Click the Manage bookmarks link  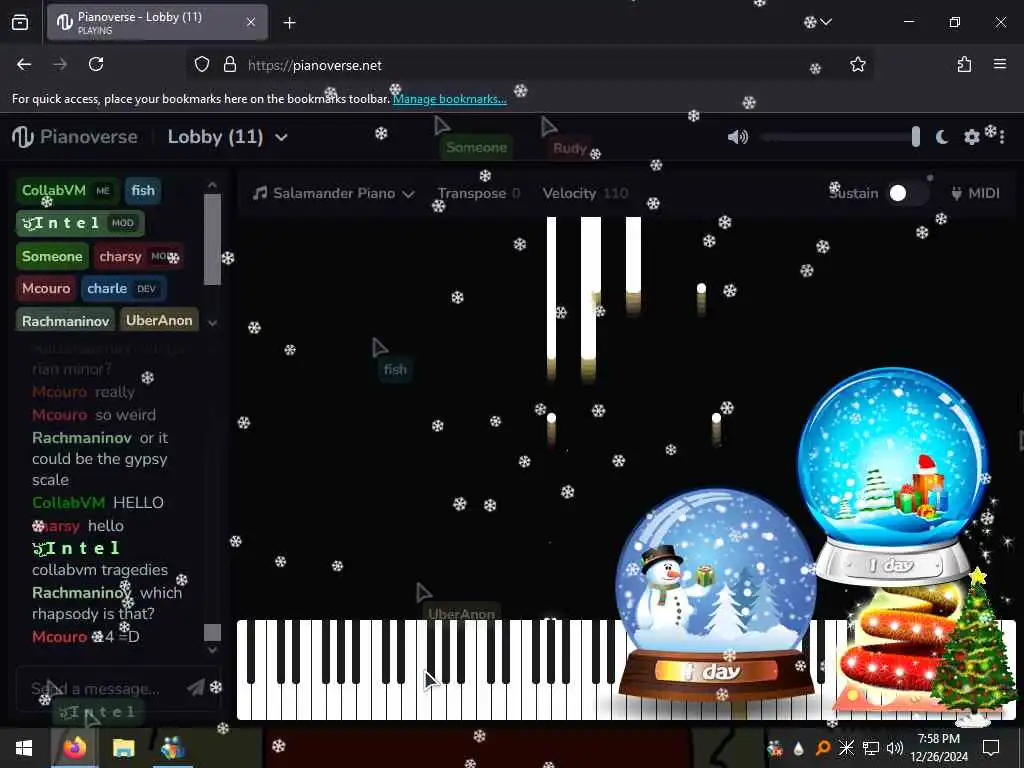pos(449,99)
